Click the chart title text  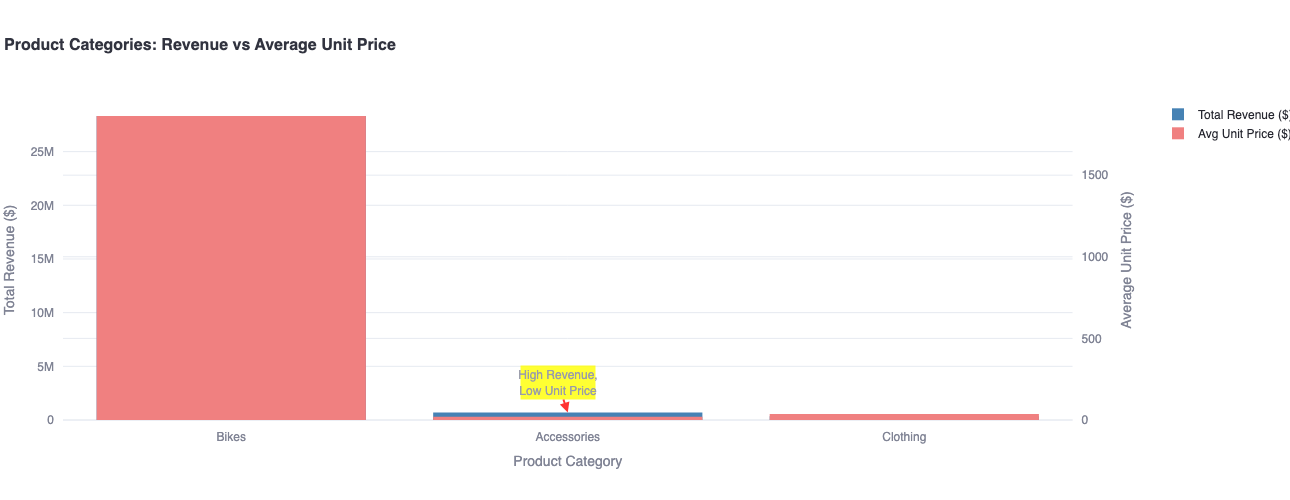pos(200,44)
